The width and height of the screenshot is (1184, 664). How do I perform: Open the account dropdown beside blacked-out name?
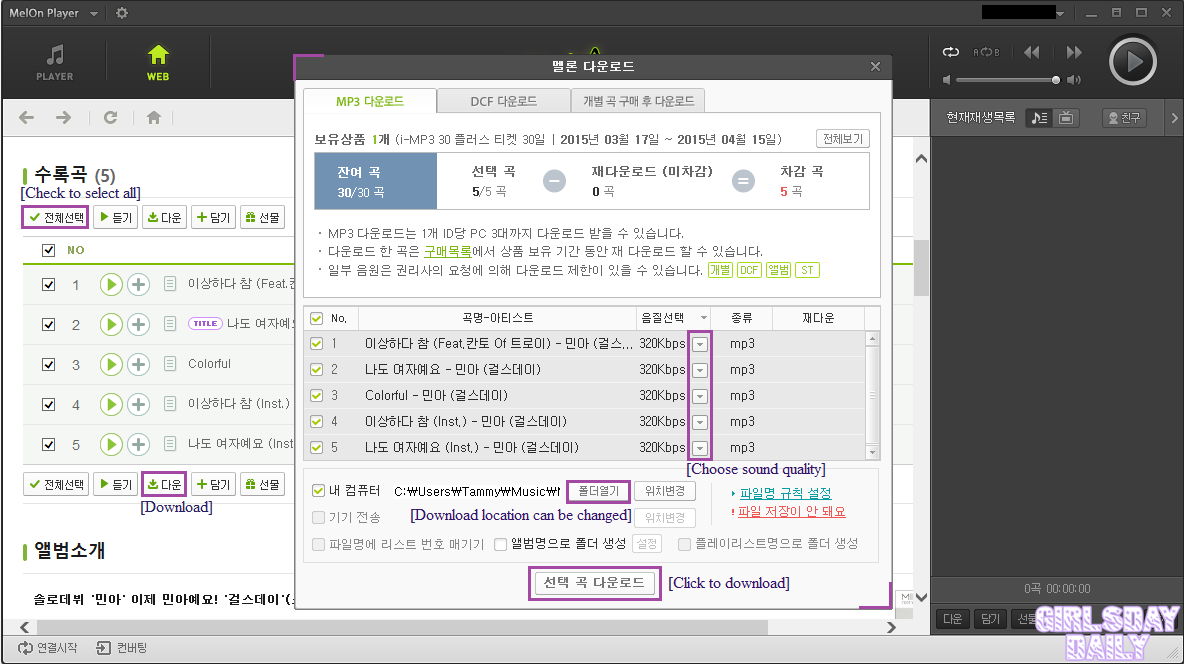[1060, 14]
